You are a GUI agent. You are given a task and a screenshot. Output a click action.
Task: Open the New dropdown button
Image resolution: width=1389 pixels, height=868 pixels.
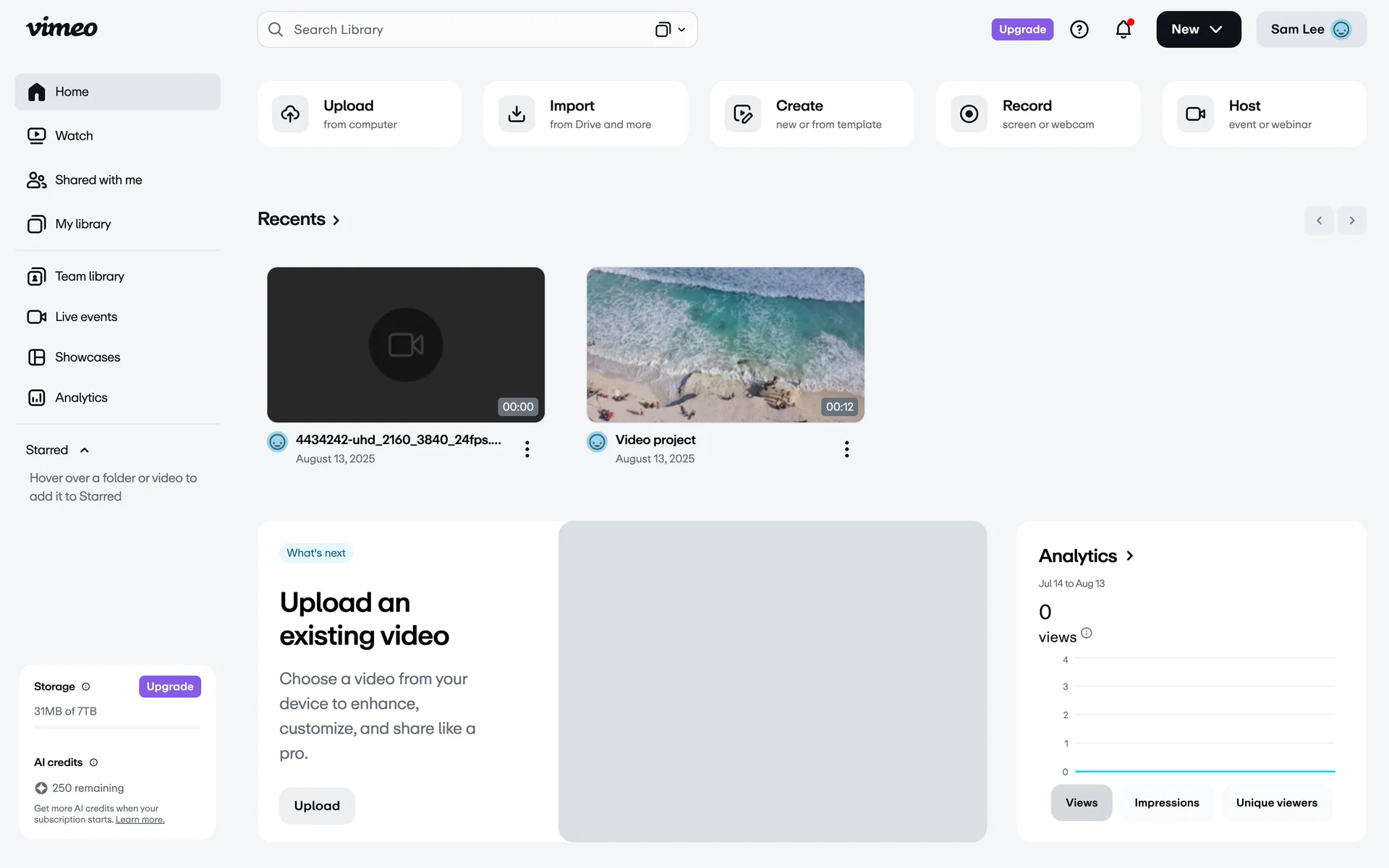[1198, 30]
